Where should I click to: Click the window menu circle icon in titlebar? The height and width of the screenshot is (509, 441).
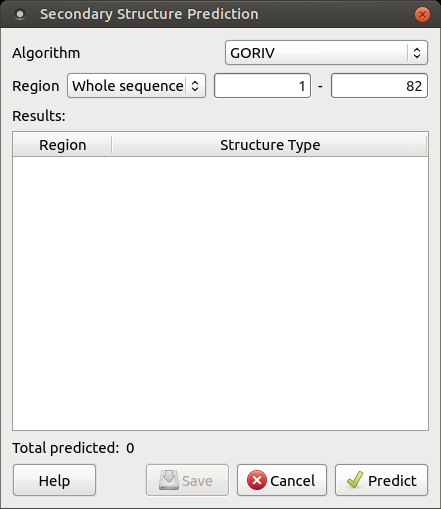[20, 14]
